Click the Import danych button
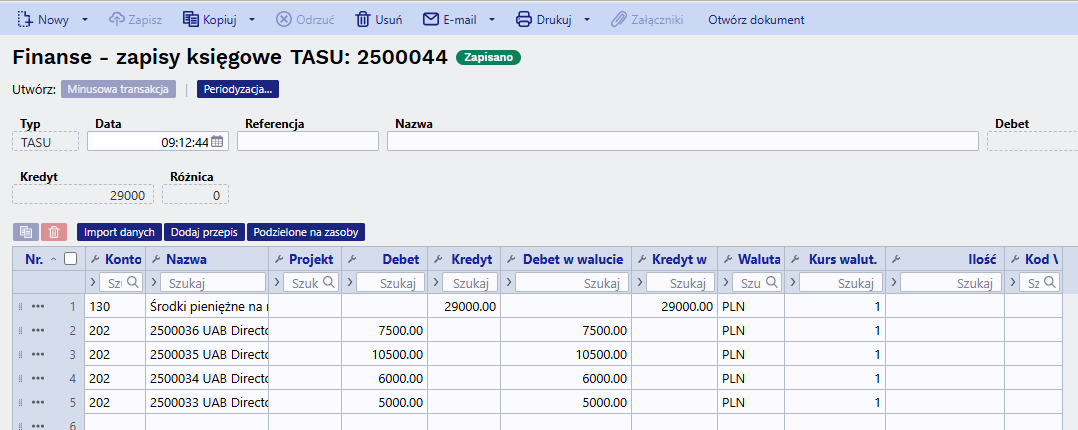 tap(120, 233)
